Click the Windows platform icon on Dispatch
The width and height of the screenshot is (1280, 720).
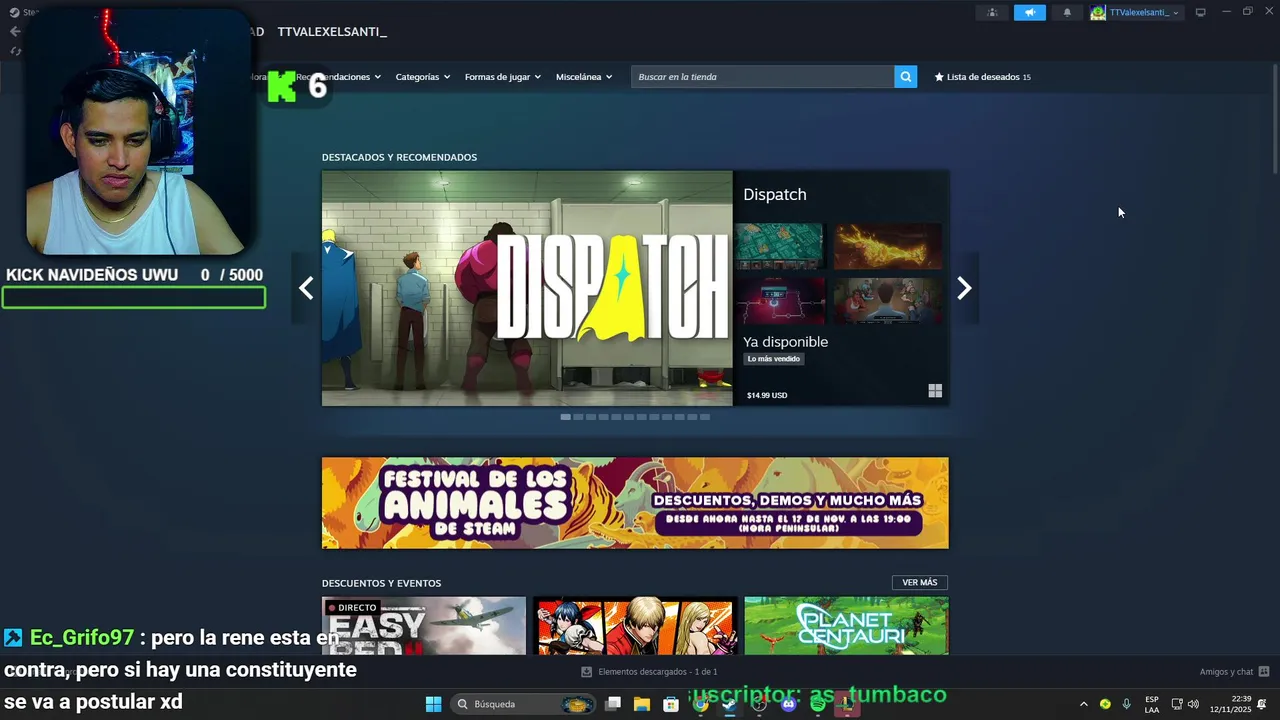click(935, 391)
